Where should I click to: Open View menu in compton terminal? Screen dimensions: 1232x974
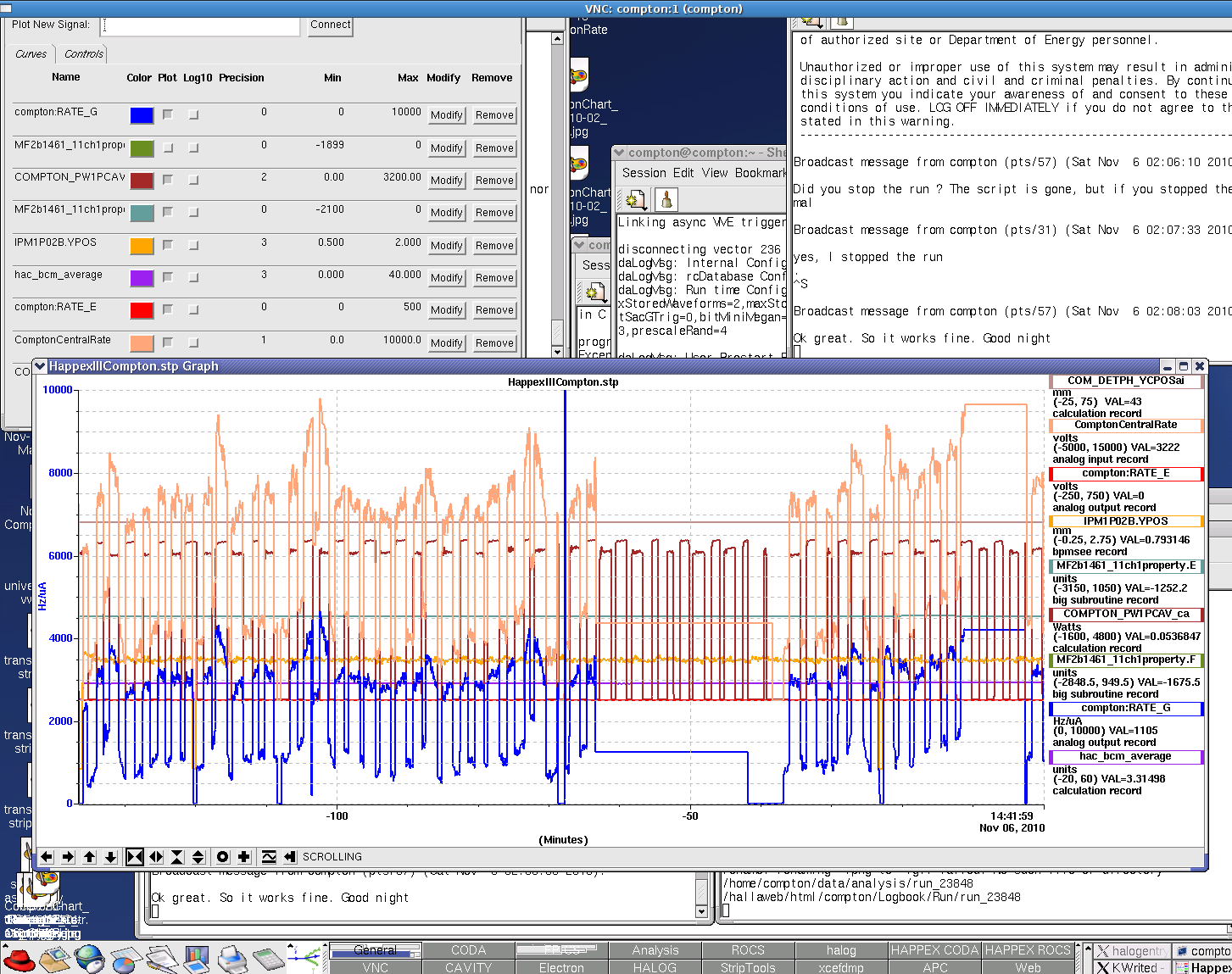(715, 173)
